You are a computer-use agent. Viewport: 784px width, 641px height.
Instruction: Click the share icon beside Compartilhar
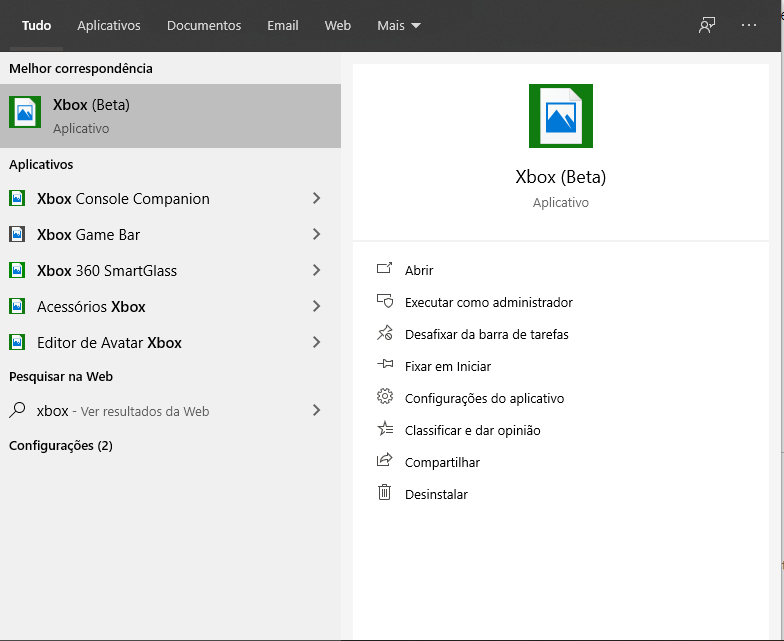coord(384,460)
